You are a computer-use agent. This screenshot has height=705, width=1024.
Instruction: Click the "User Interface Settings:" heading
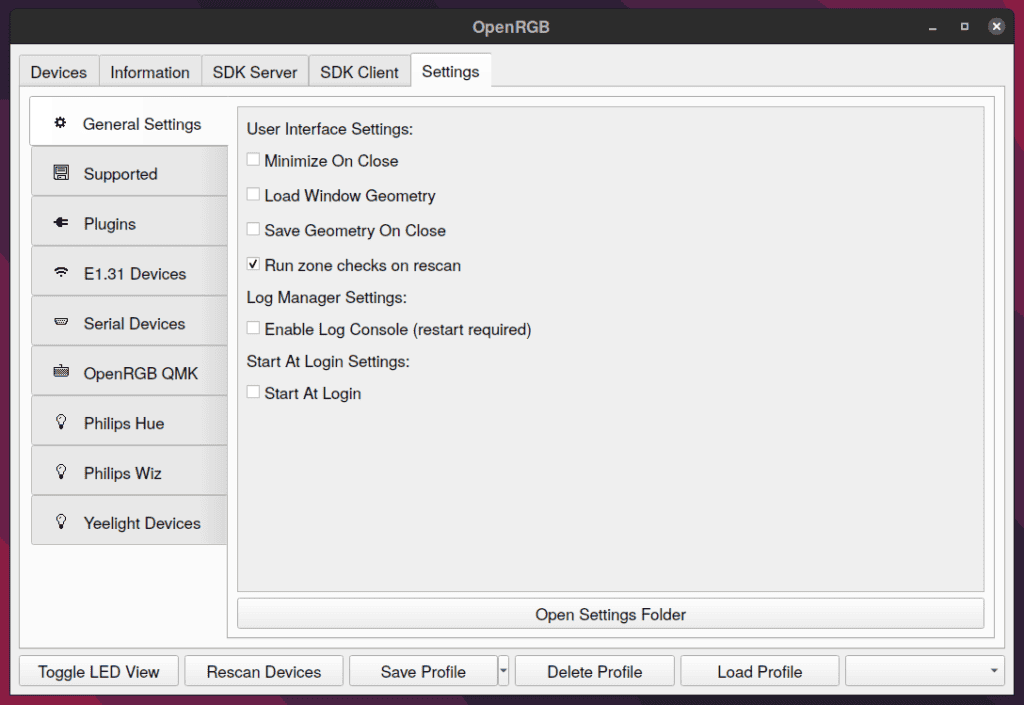pos(330,129)
